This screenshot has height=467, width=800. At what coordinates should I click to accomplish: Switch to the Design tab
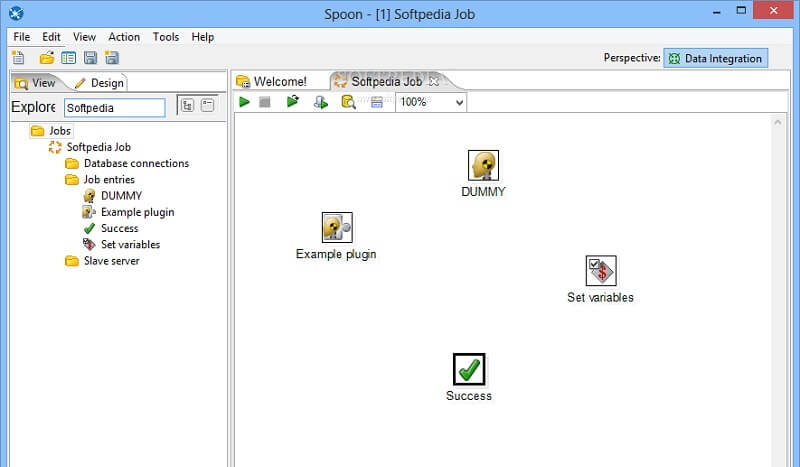(99, 83)
